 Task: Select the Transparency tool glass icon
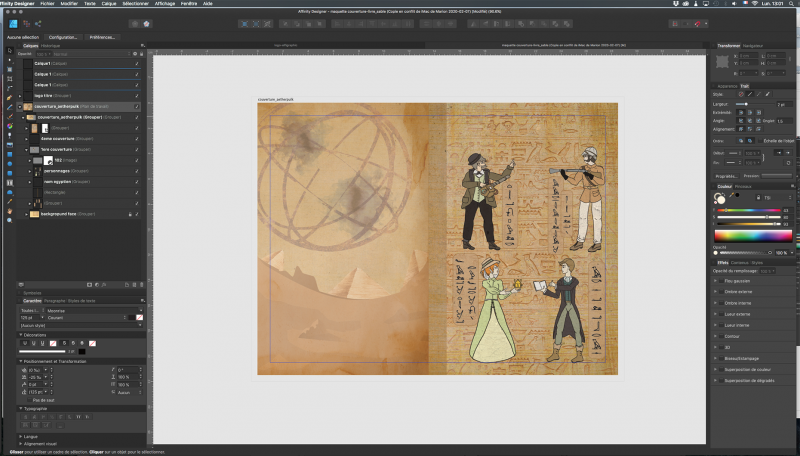[10, 136]
